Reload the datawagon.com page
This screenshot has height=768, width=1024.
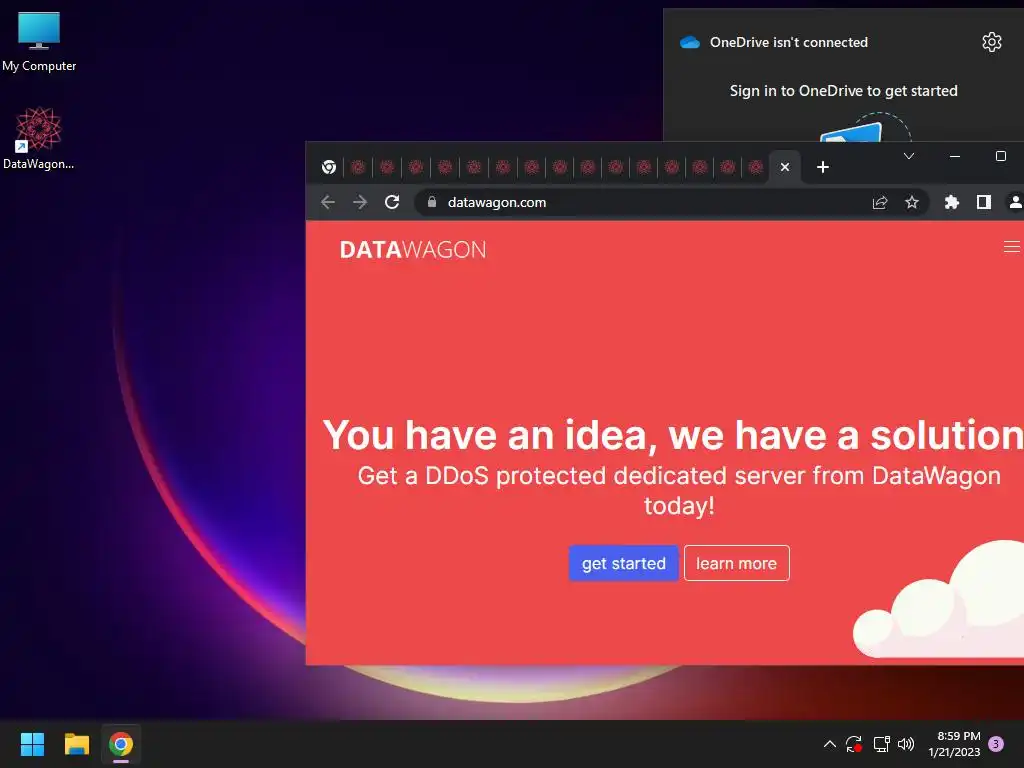click(392, 202)
